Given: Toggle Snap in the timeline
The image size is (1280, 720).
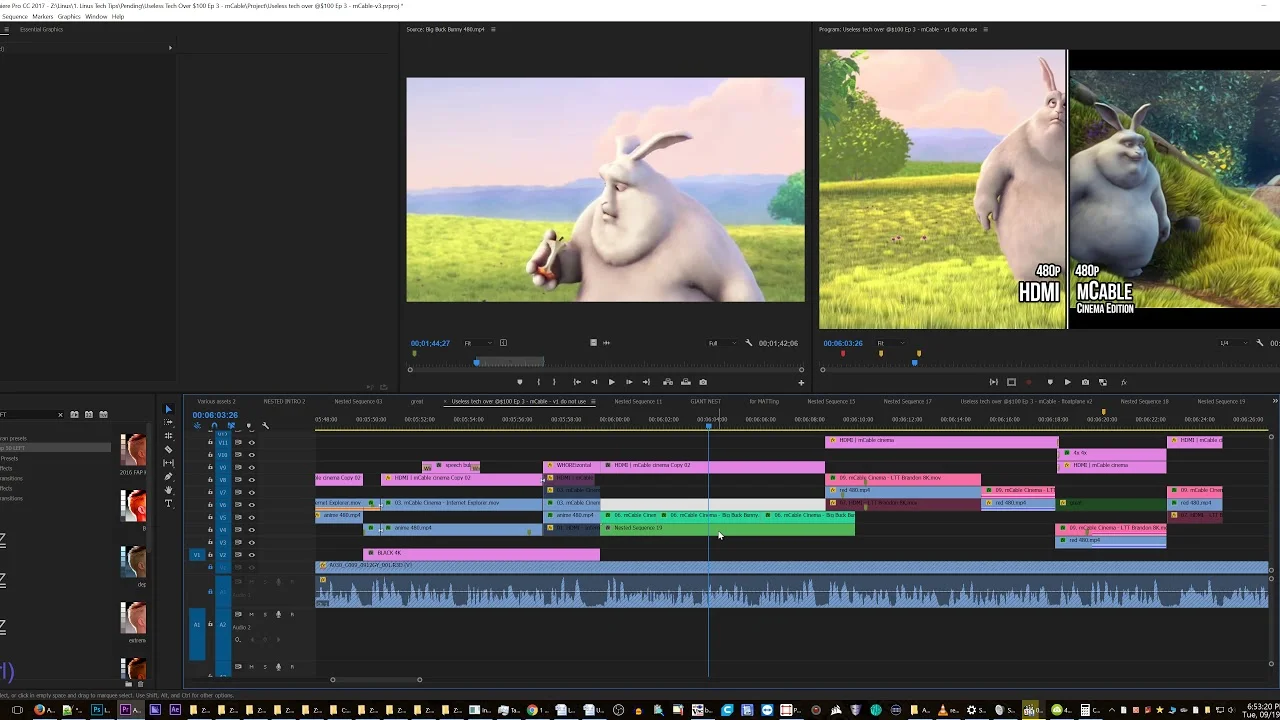Looking at the screenshot, I should [214, 426].
